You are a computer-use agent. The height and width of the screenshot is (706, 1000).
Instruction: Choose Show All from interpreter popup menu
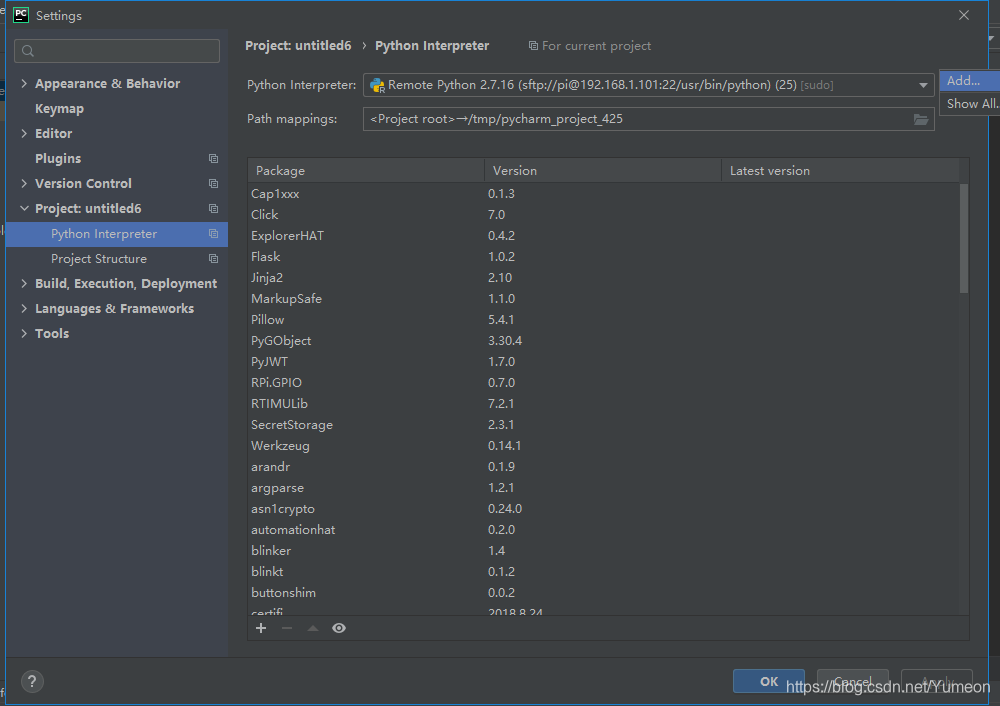click(969, 104)
